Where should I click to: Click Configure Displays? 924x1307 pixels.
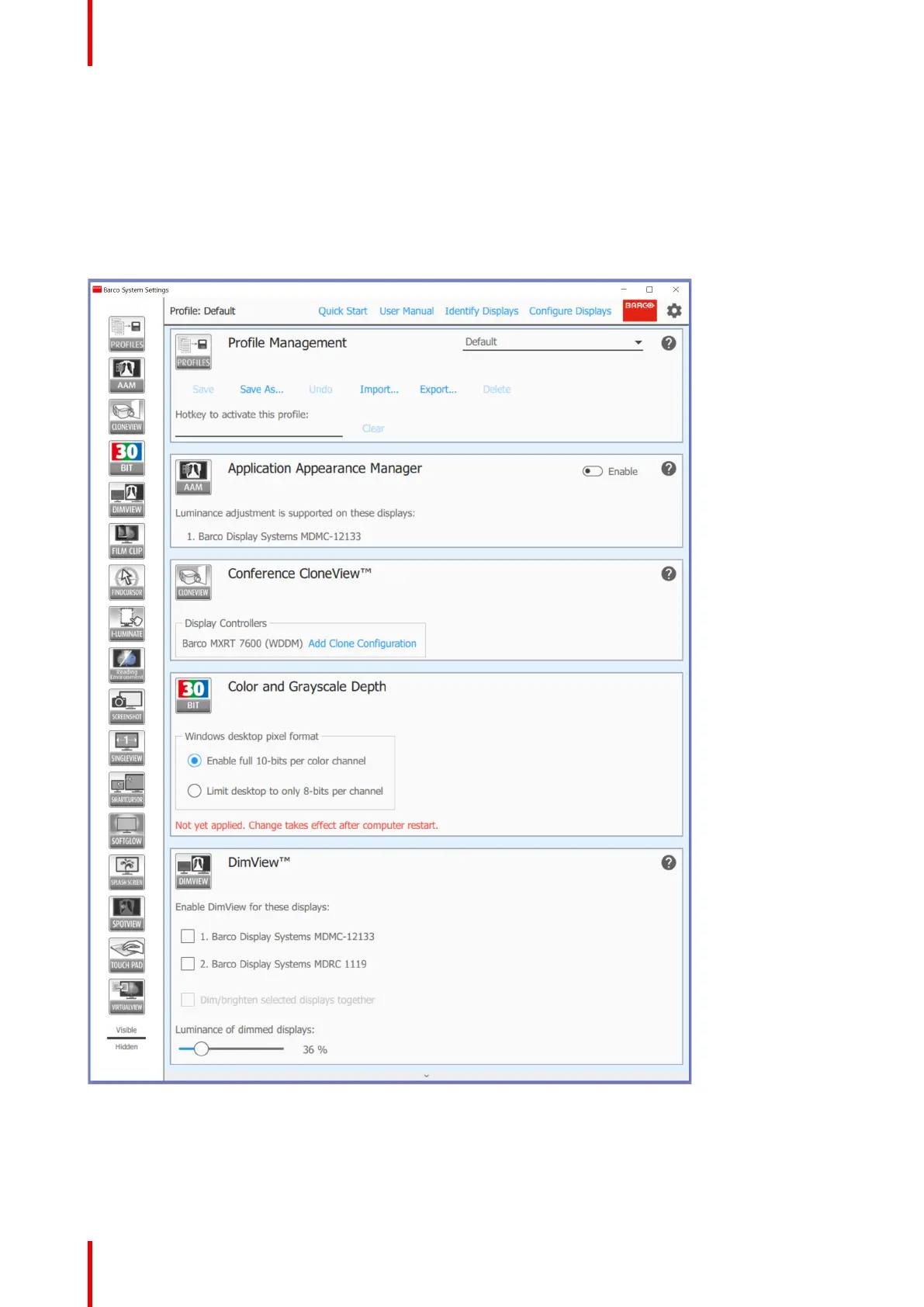click(570, 311)
